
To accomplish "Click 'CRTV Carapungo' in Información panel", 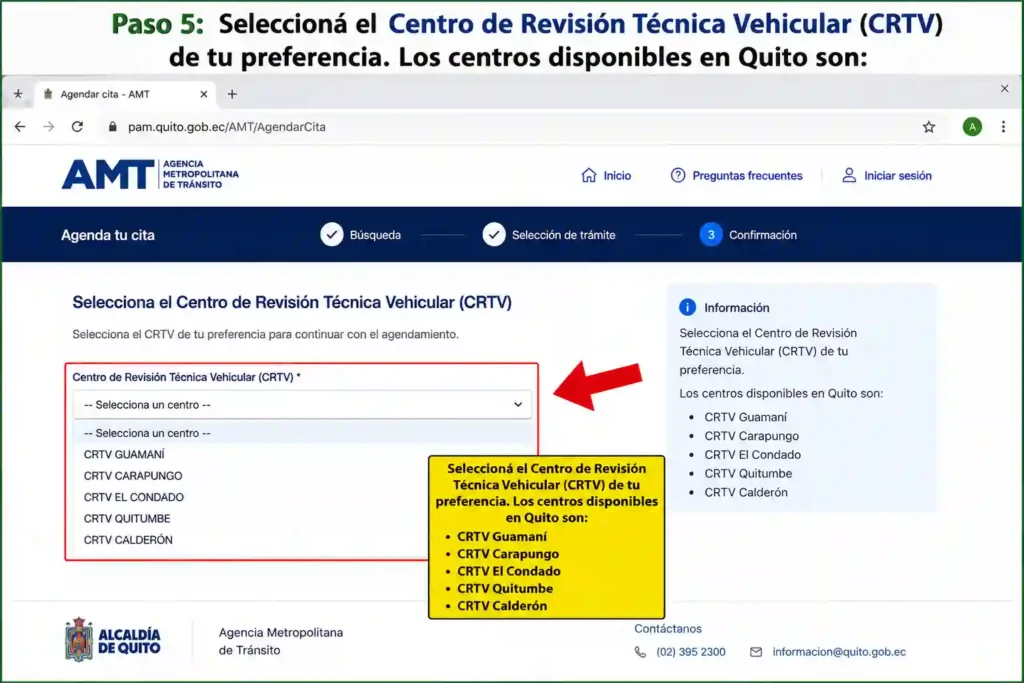I will pos(751,436).
